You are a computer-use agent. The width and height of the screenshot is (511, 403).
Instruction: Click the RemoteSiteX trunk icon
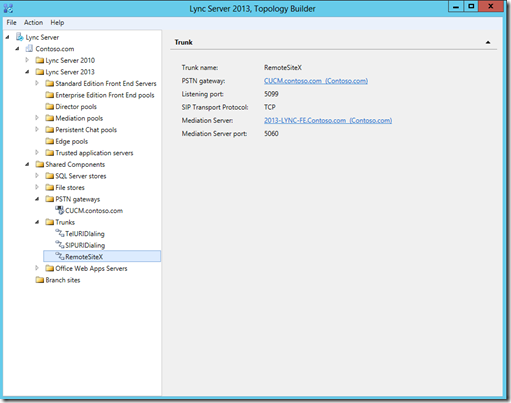60,256
